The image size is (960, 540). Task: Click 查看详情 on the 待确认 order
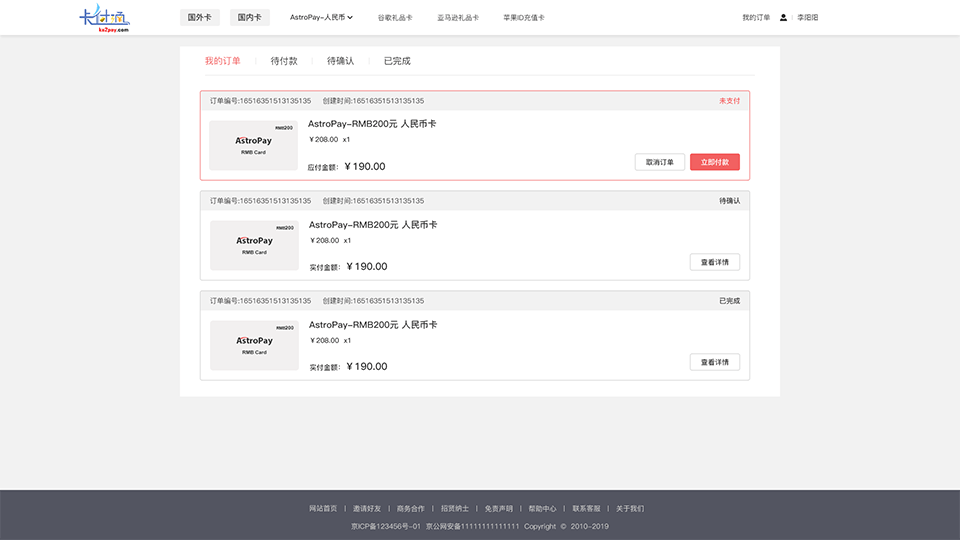coord(715,262)
